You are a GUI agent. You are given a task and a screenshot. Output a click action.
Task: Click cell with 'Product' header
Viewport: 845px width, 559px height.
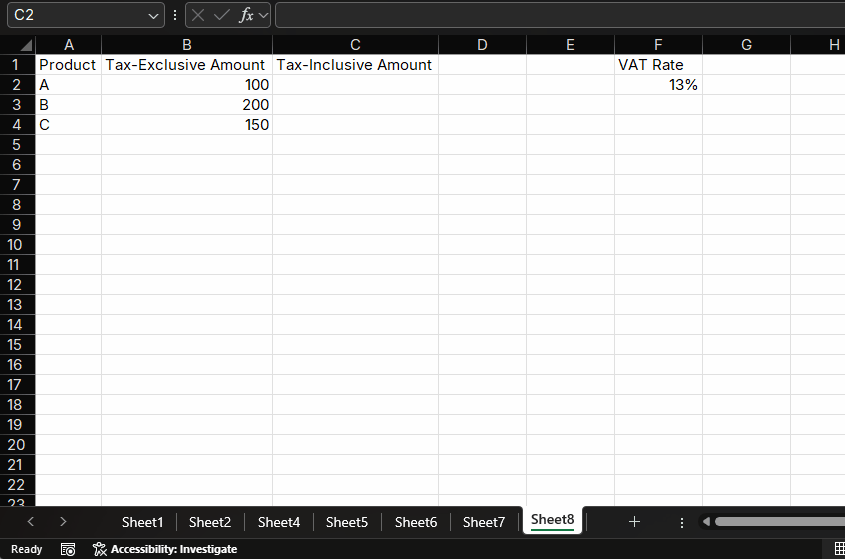(68, 65)
